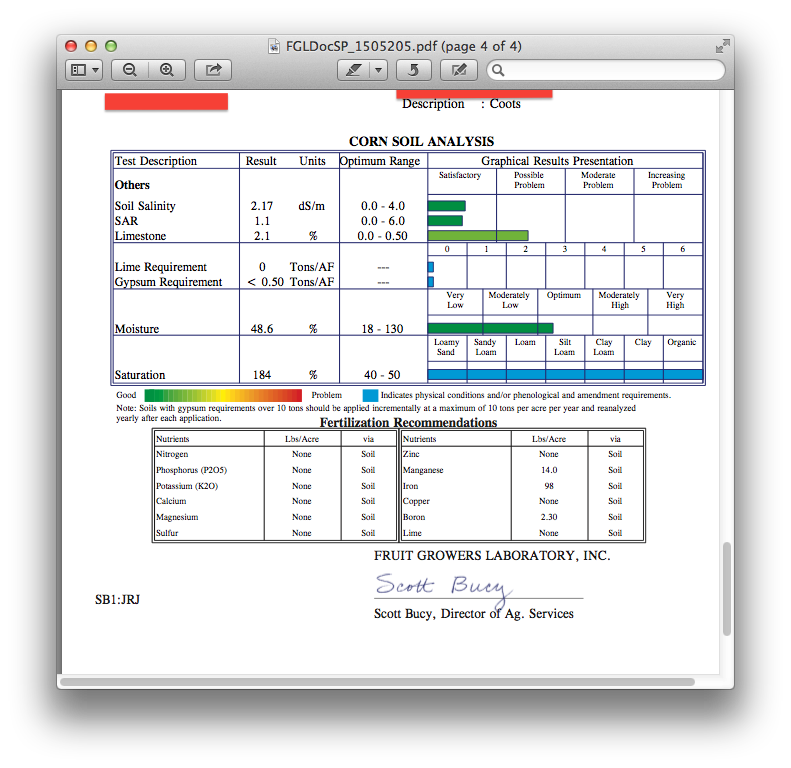Image resolution: width=791 pixels, height=768 pixels.
Task: Click the PDF document icon in title
Action: (275, 46)
